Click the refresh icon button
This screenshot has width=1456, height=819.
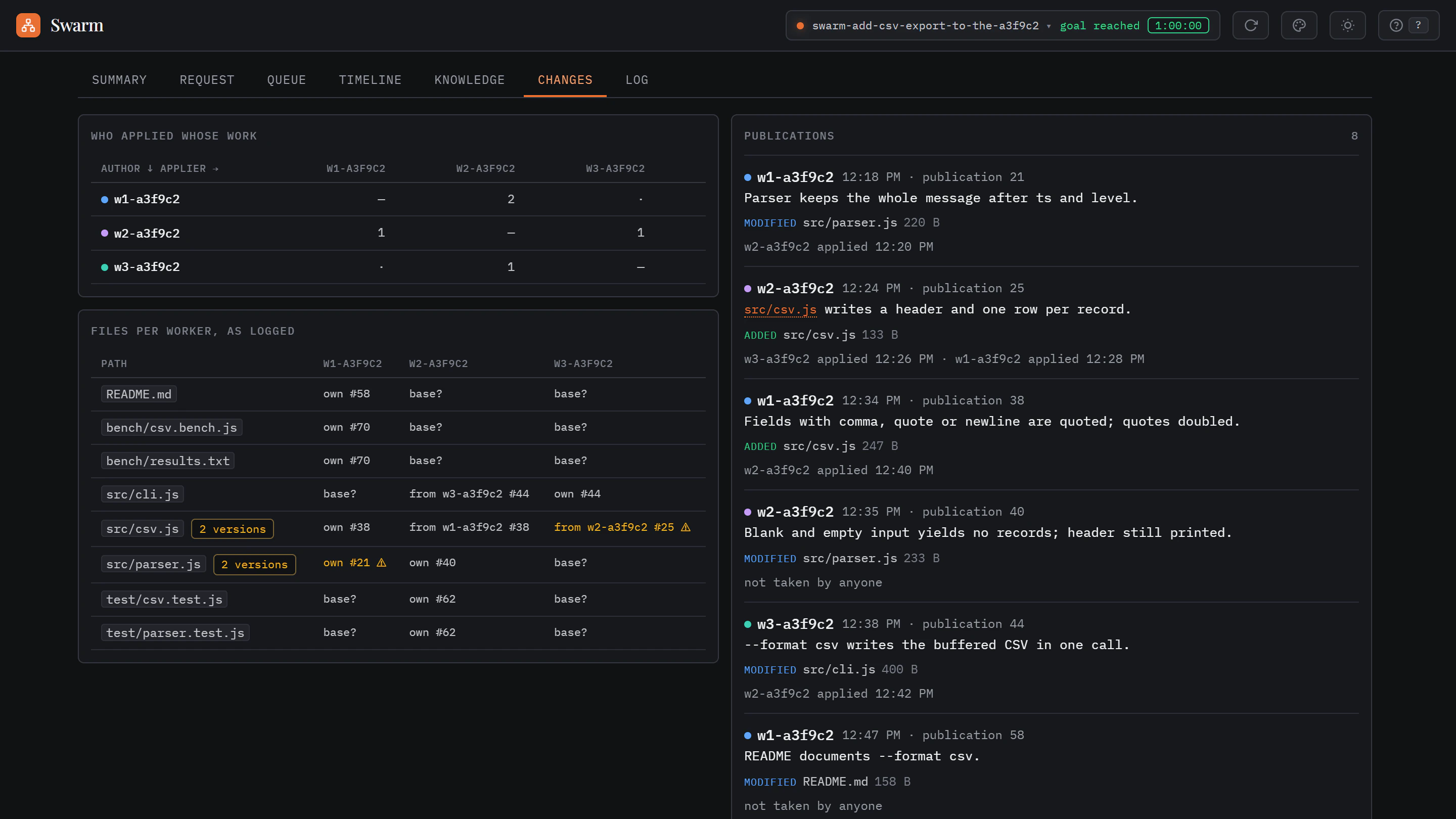click(1250, 25)
